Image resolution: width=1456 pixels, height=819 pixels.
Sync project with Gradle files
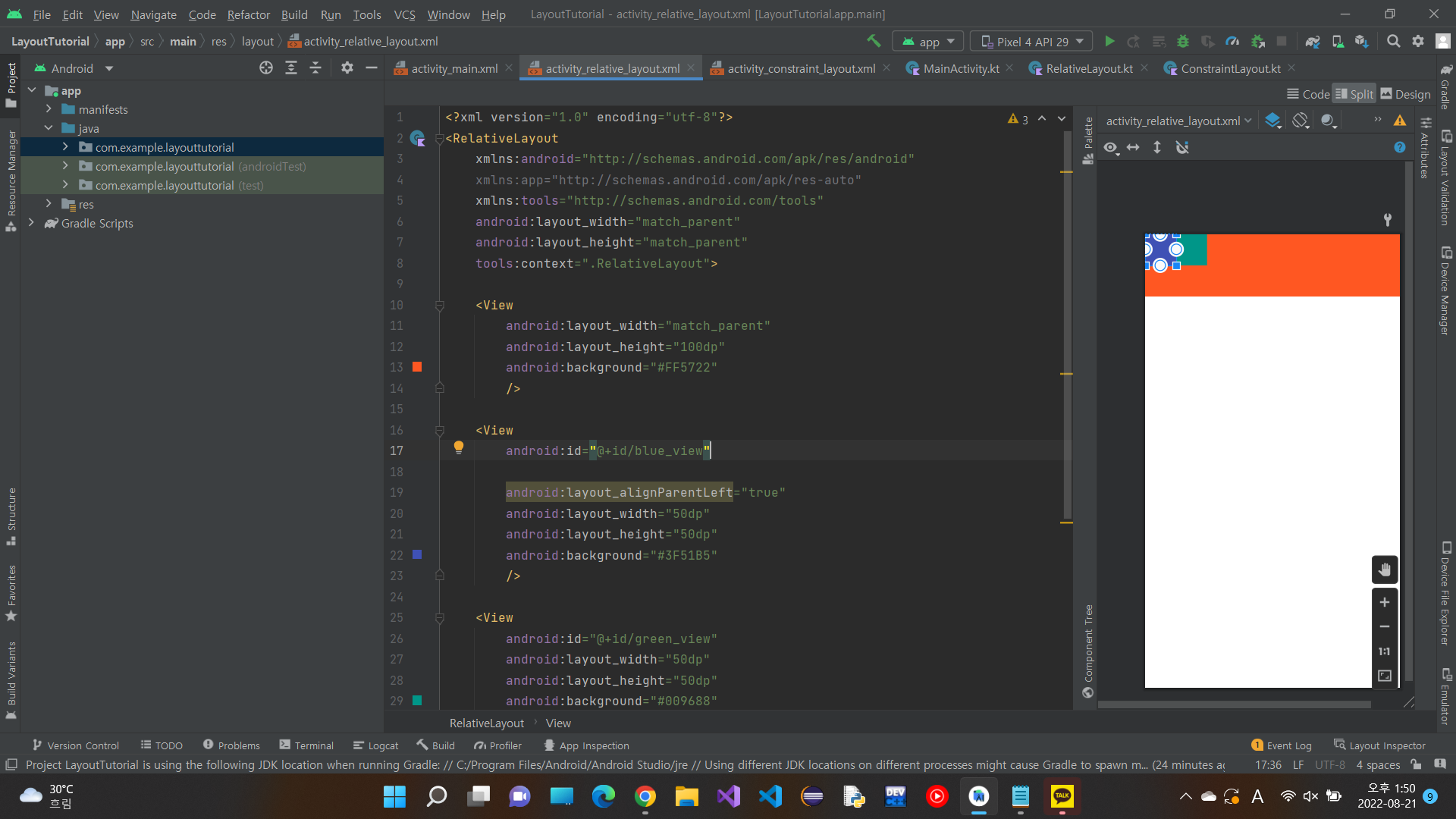coord(1313,42)
